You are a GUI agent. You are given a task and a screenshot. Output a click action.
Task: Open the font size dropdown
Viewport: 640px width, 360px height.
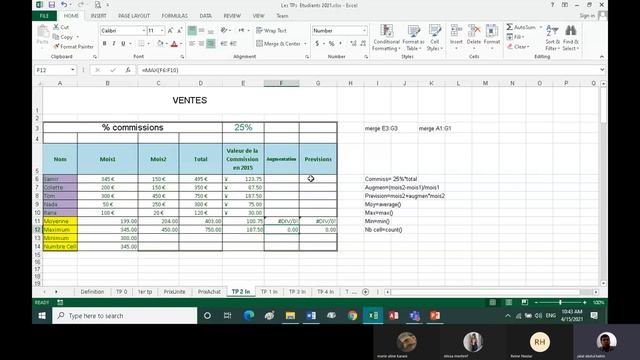[162, 31]
